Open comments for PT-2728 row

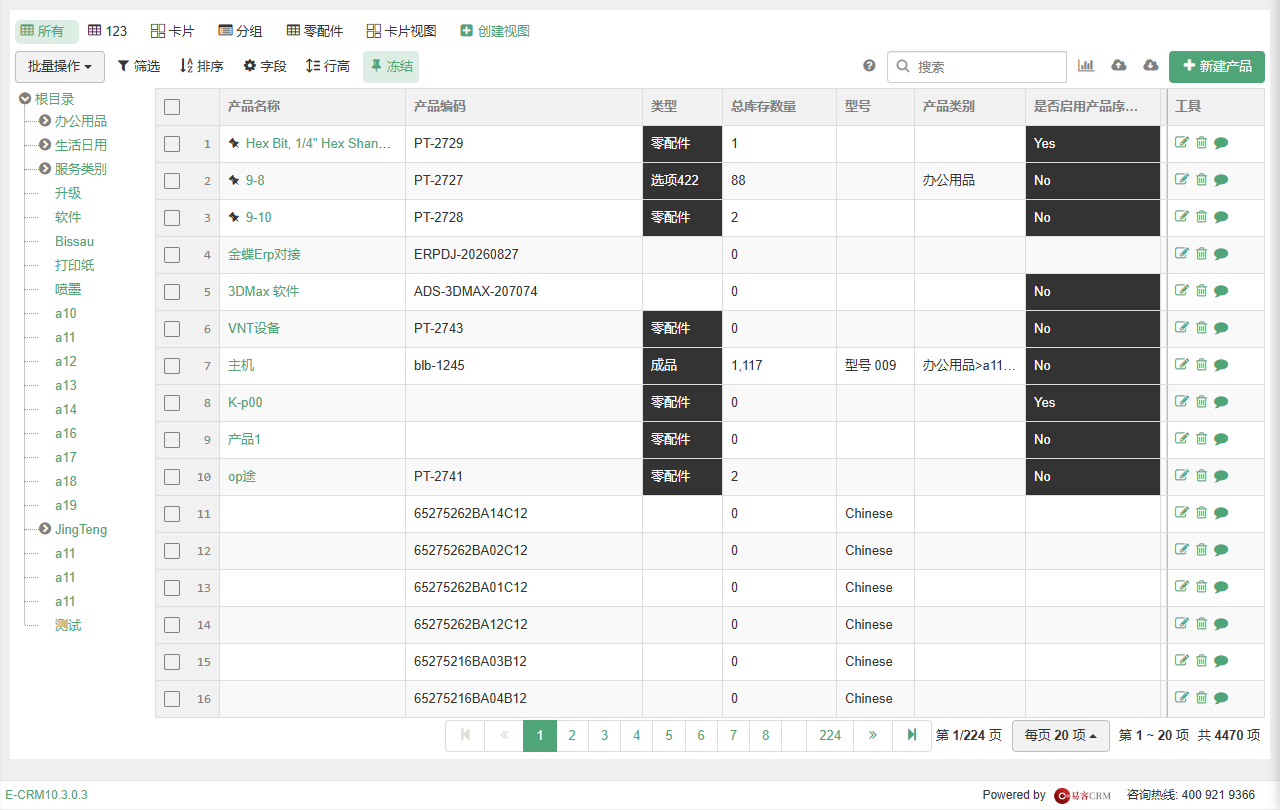(1221, 217)
